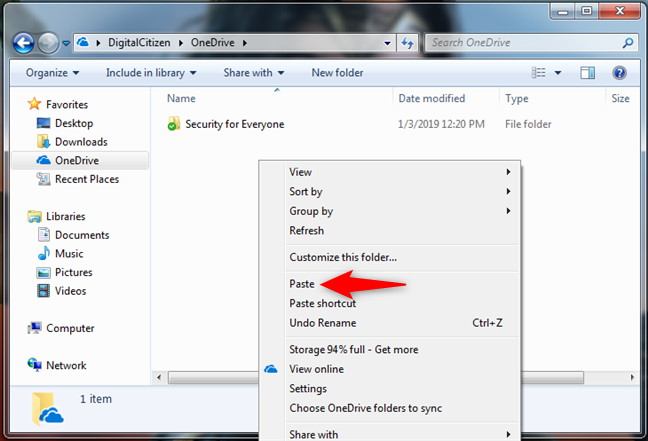The width and height of the screenshot is (648, 441).
Task: Click the Computer icon in sidebar
Action: click(34, 328)
